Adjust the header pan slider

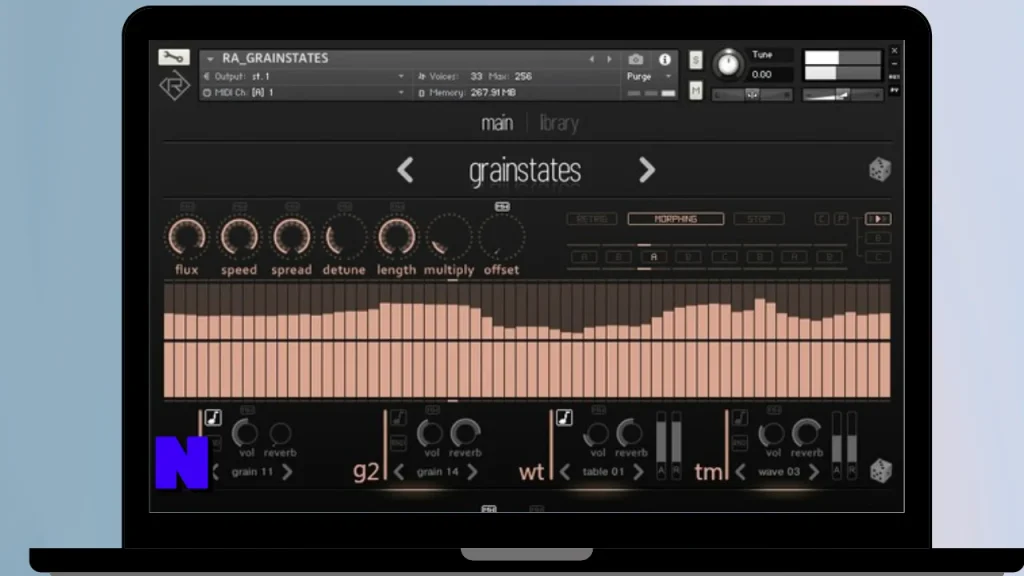752,95
